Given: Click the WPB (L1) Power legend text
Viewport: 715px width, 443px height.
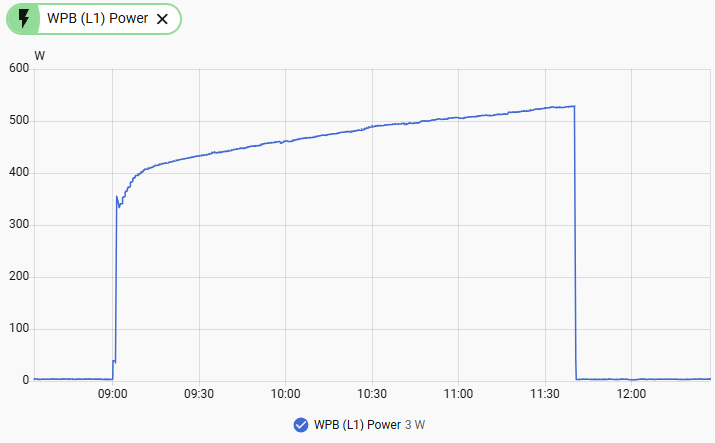Looking at the screenshot, I should tap(357, 425).
